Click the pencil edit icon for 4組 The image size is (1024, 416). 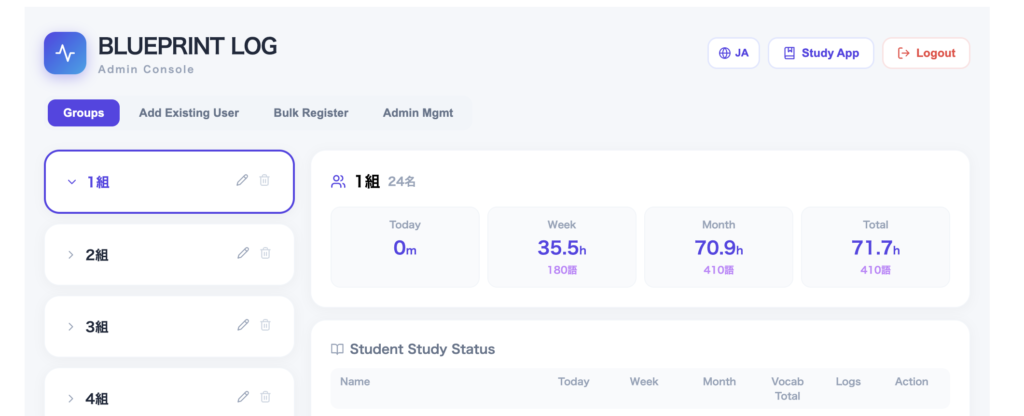click(x=242, y=397)
